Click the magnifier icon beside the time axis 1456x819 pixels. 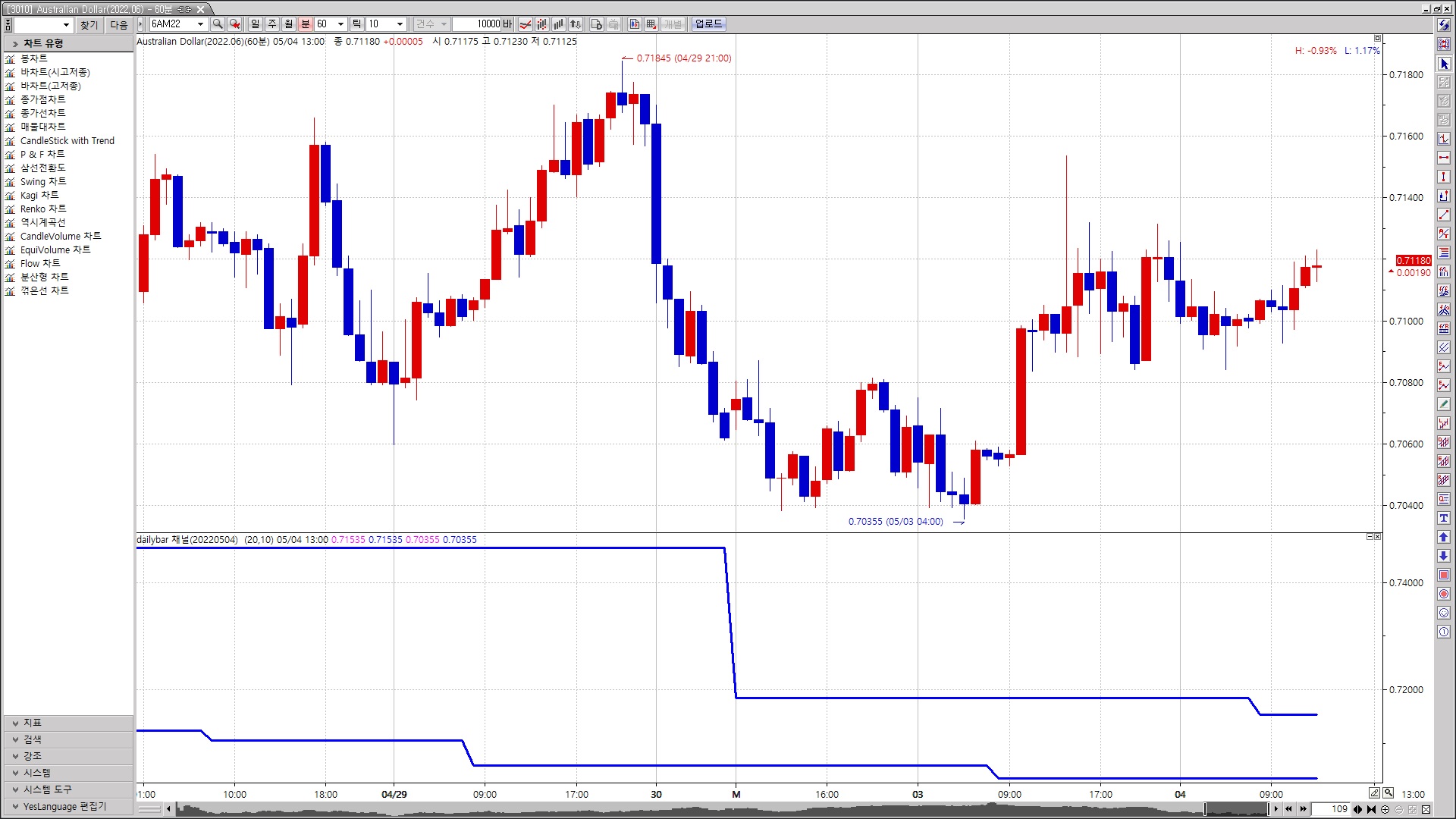click(1388, 793)
